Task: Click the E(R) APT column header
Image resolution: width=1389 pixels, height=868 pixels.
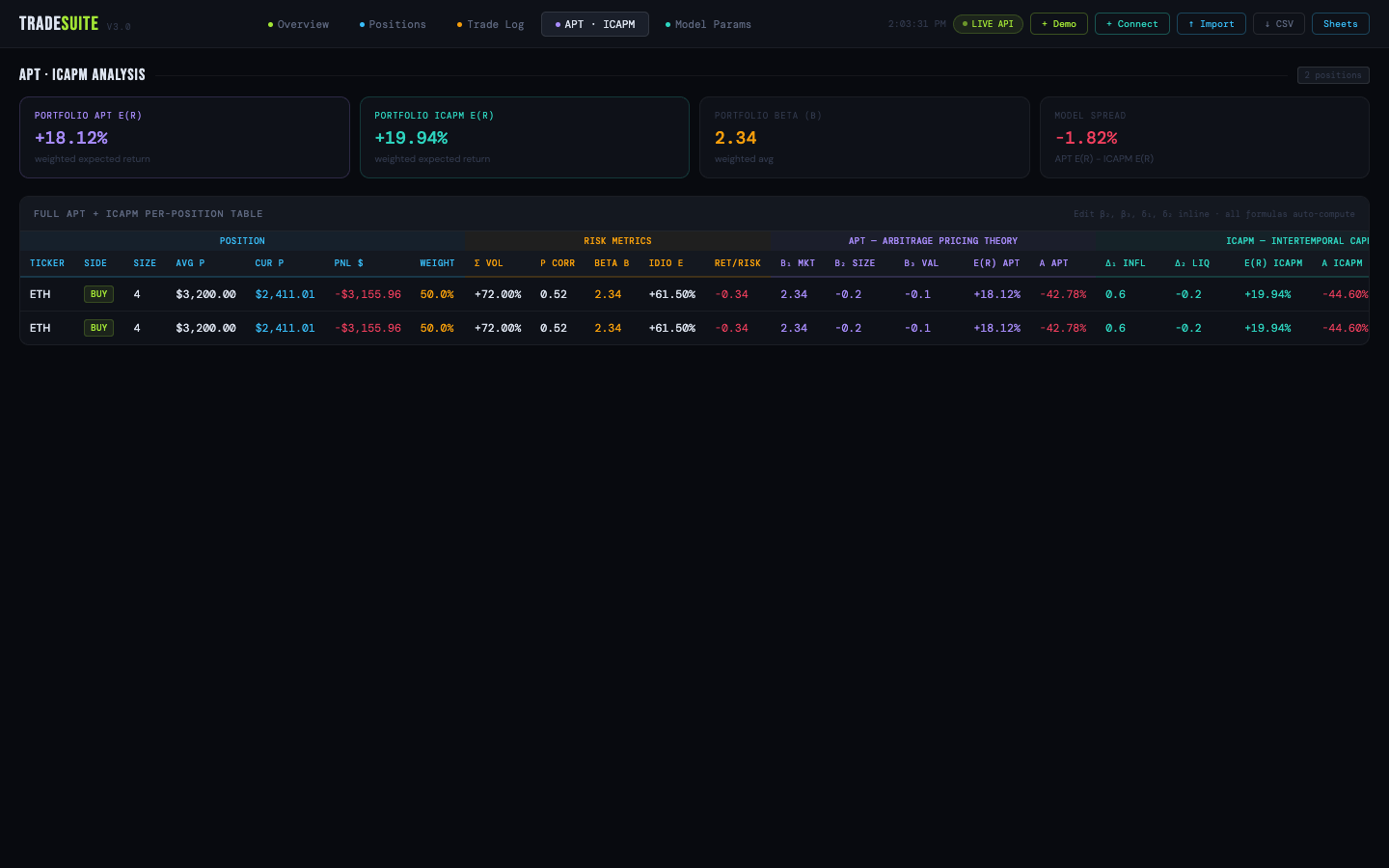Action: click(x=996, y=263)
